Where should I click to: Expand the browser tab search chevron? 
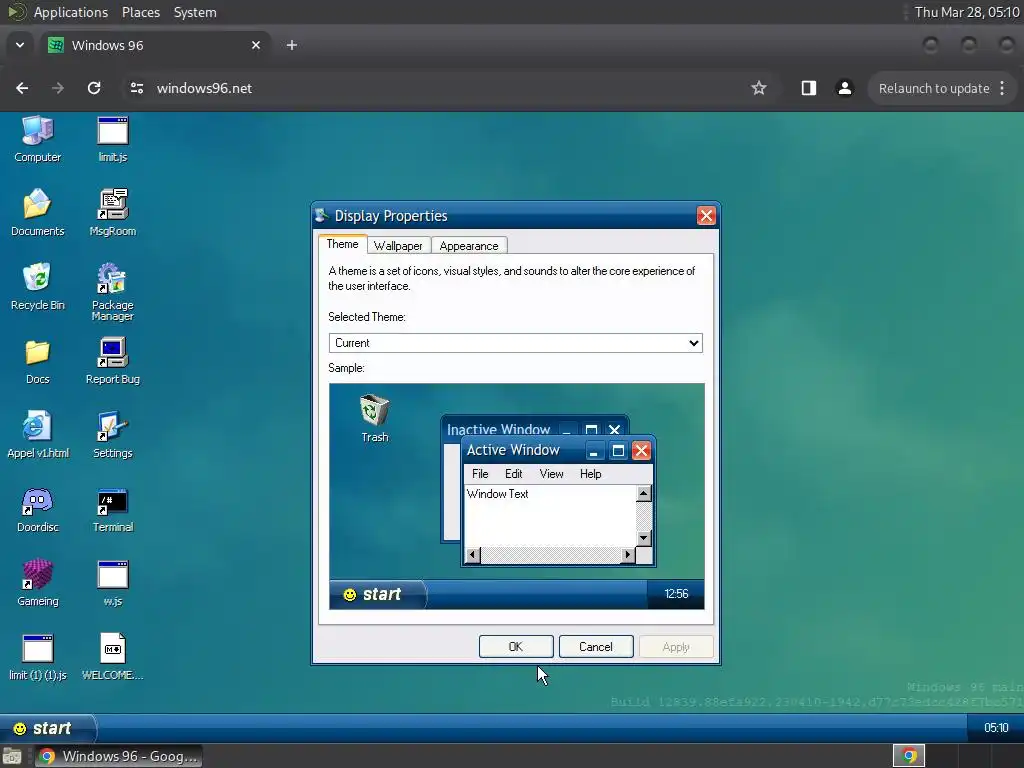(20, 45)
